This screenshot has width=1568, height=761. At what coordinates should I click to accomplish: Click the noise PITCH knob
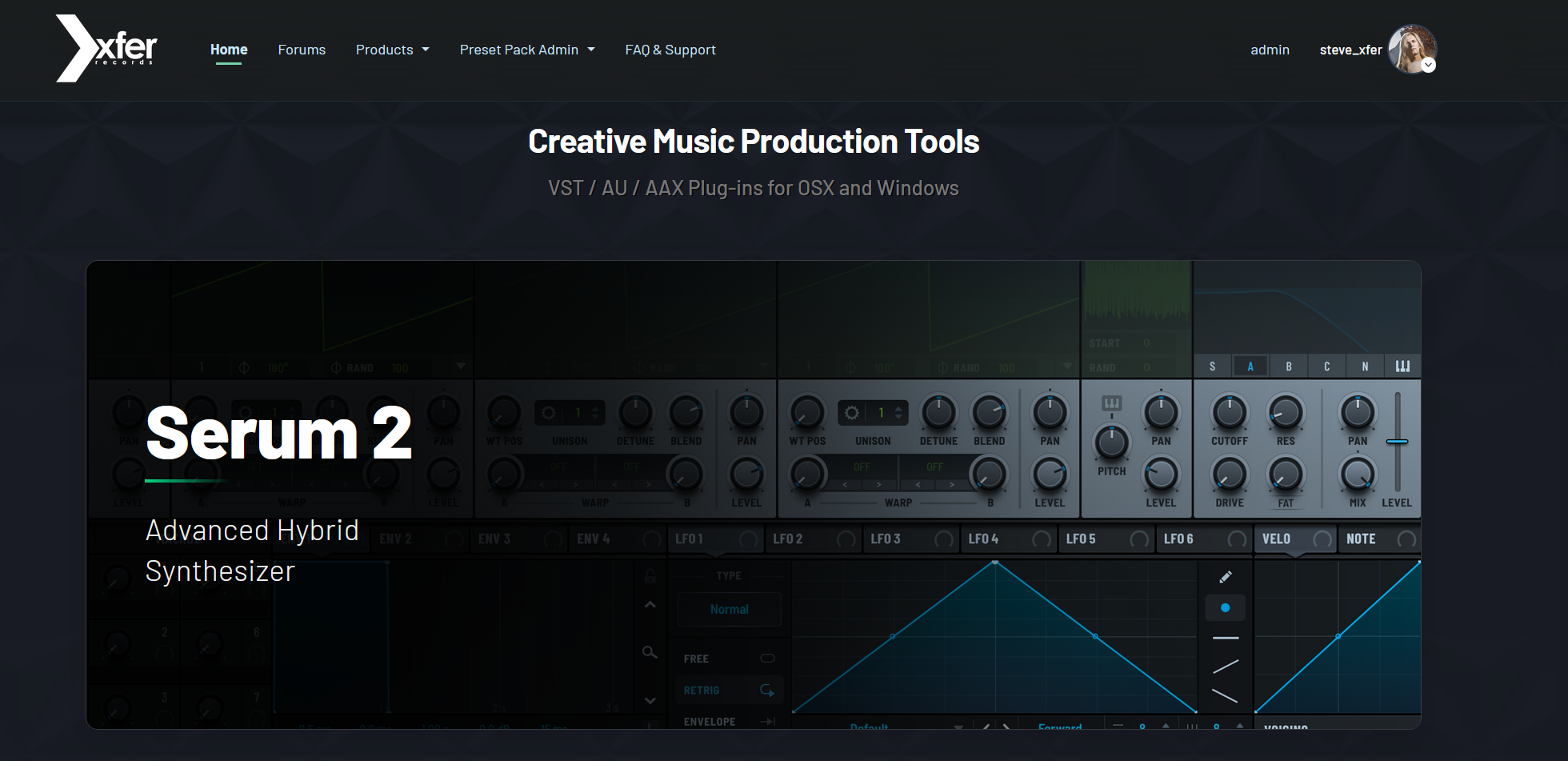pyautogui.click(x=1111, y=443)
